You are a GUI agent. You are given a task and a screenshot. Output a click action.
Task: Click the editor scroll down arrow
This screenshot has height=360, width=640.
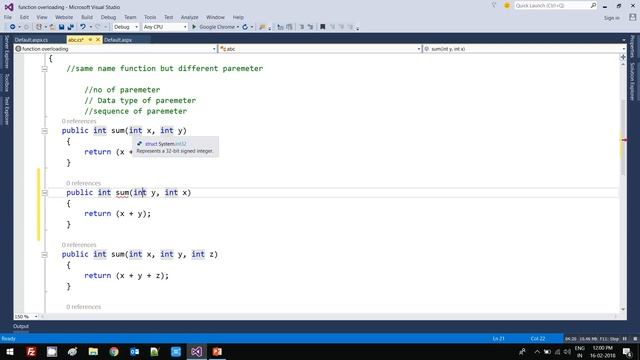pyautogui.click(x=623, y=309)
